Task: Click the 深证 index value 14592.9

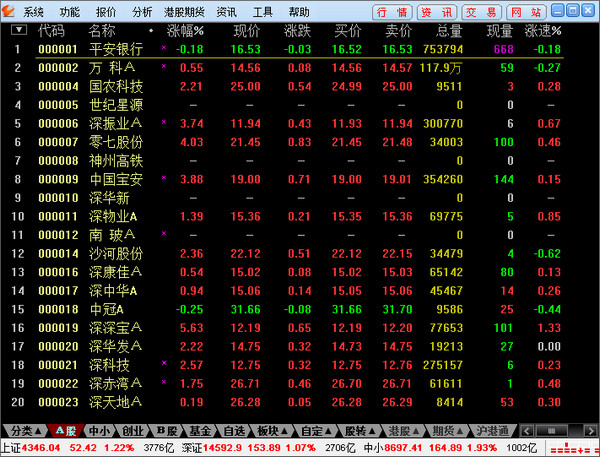Action: coord(222,447)
